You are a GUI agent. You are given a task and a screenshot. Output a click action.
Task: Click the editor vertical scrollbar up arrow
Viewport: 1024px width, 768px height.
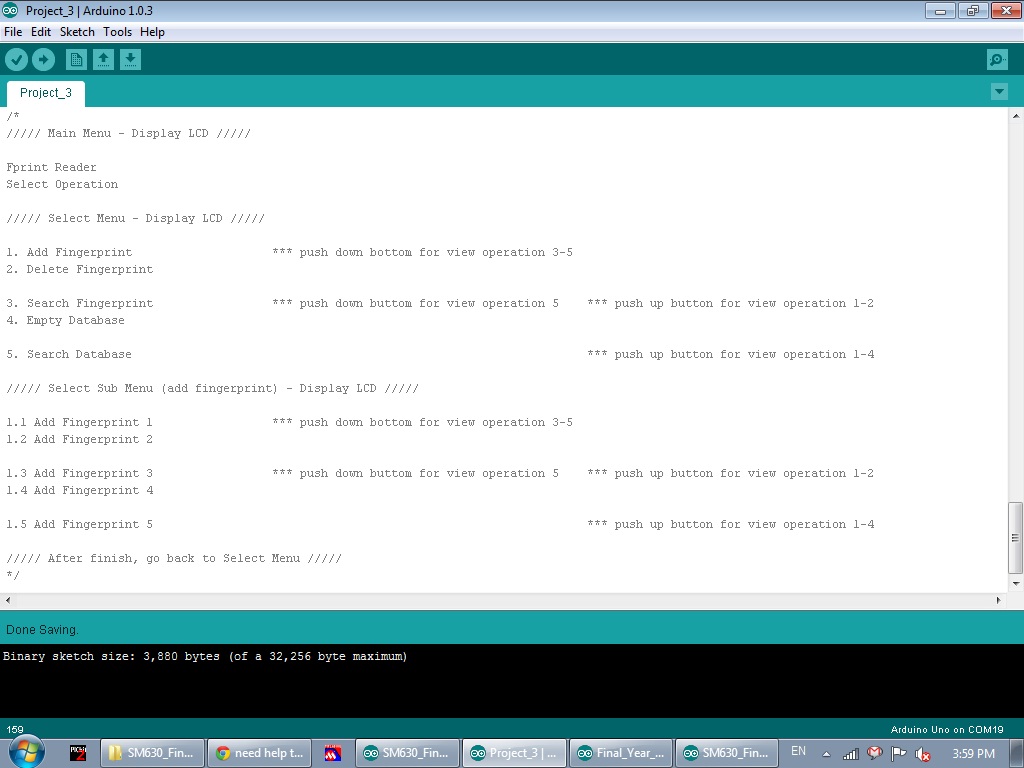pyautogui.click(x=1016, y=116)
